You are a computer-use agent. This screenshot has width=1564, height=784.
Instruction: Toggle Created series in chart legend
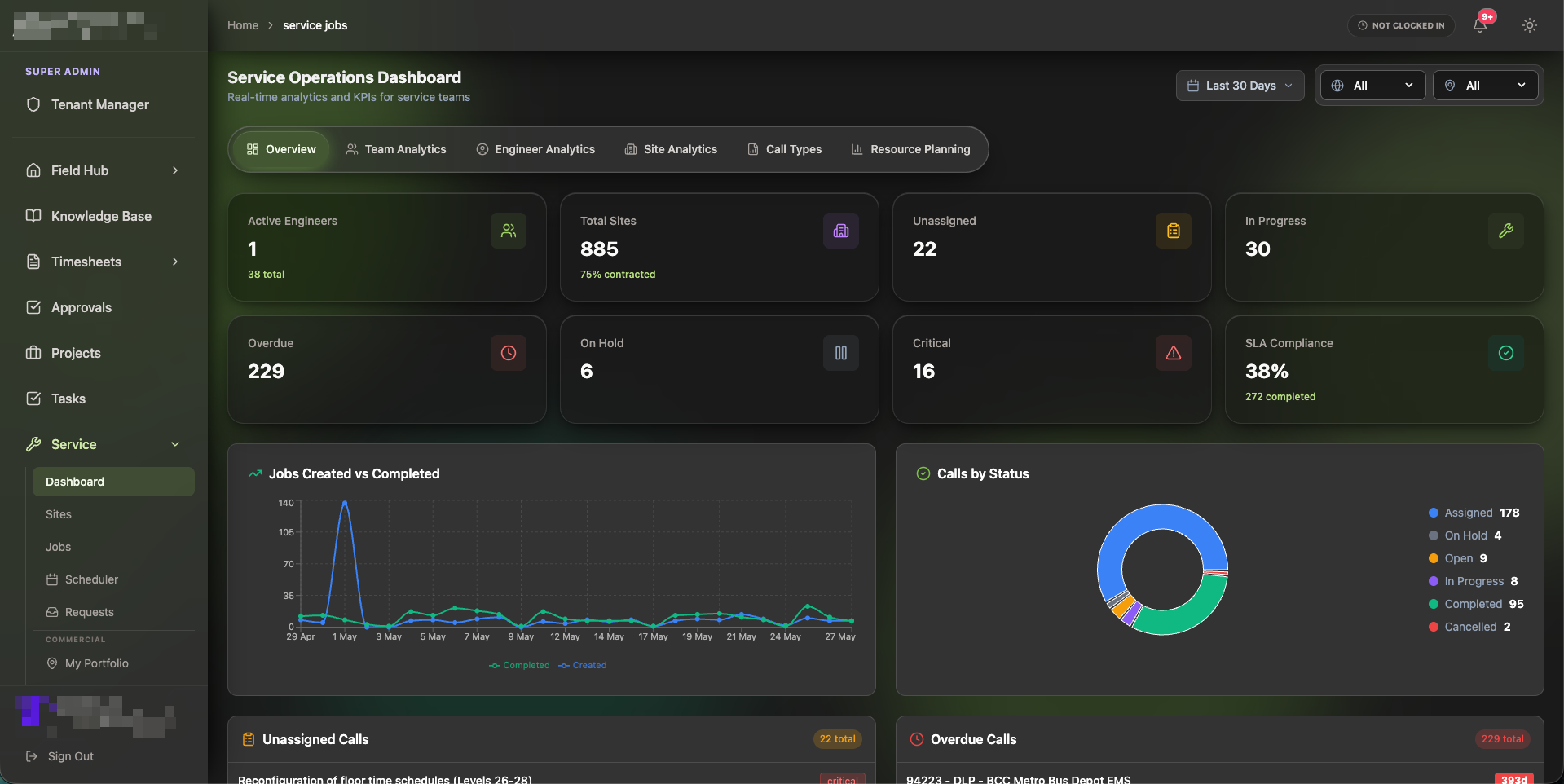583,665
